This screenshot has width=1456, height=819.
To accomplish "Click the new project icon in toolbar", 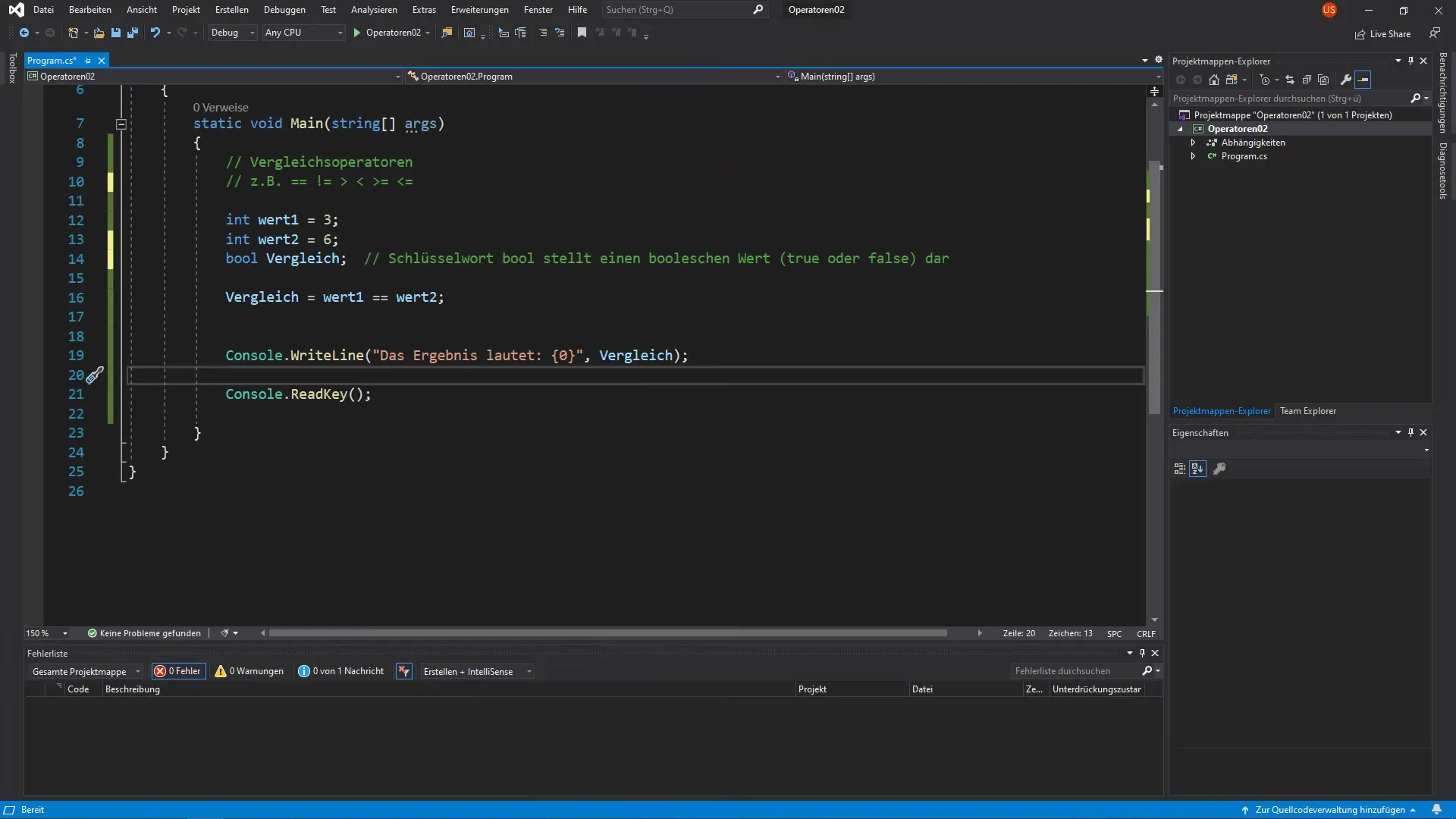I will pos(74,33).
